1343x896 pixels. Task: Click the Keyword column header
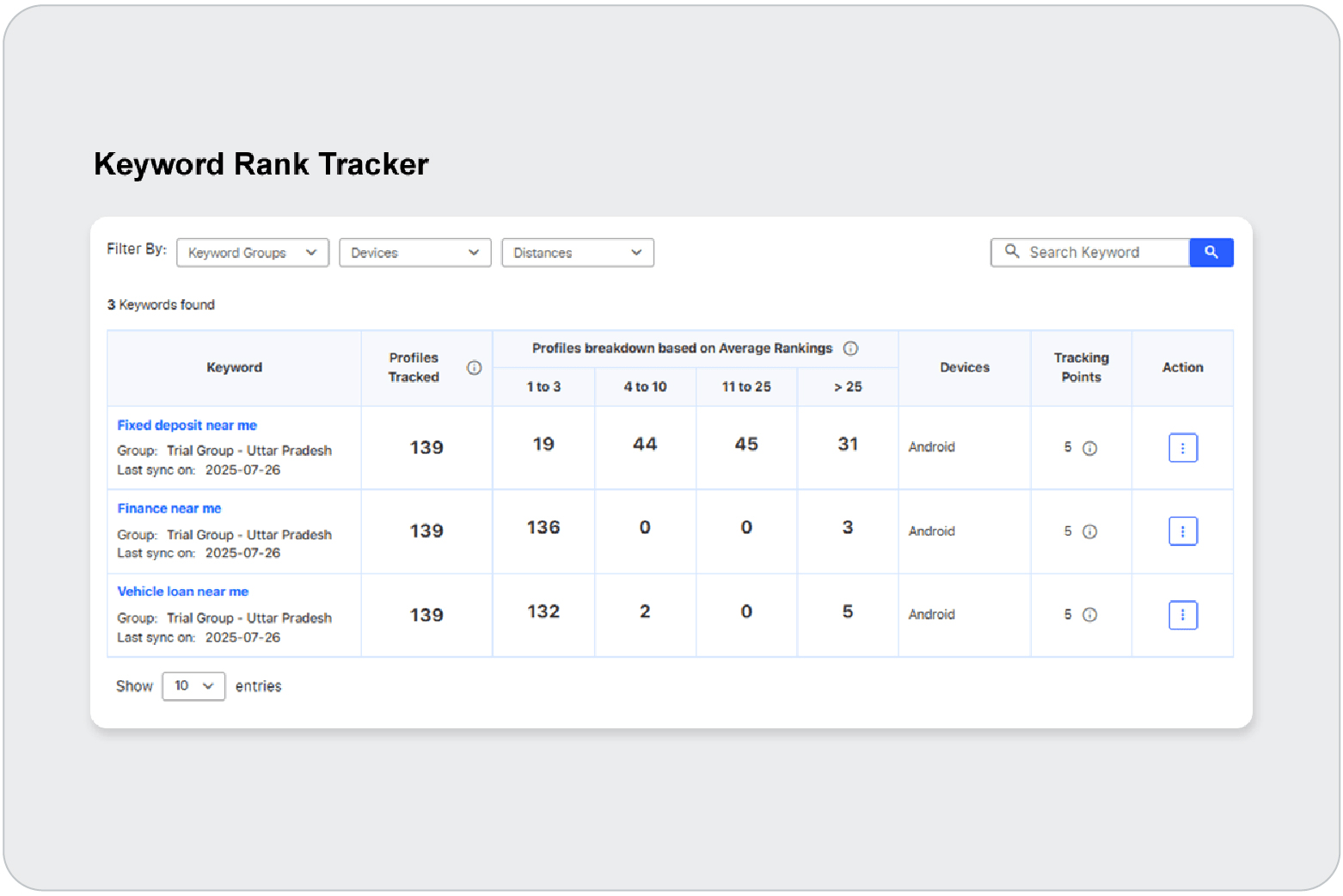[234, 368]
